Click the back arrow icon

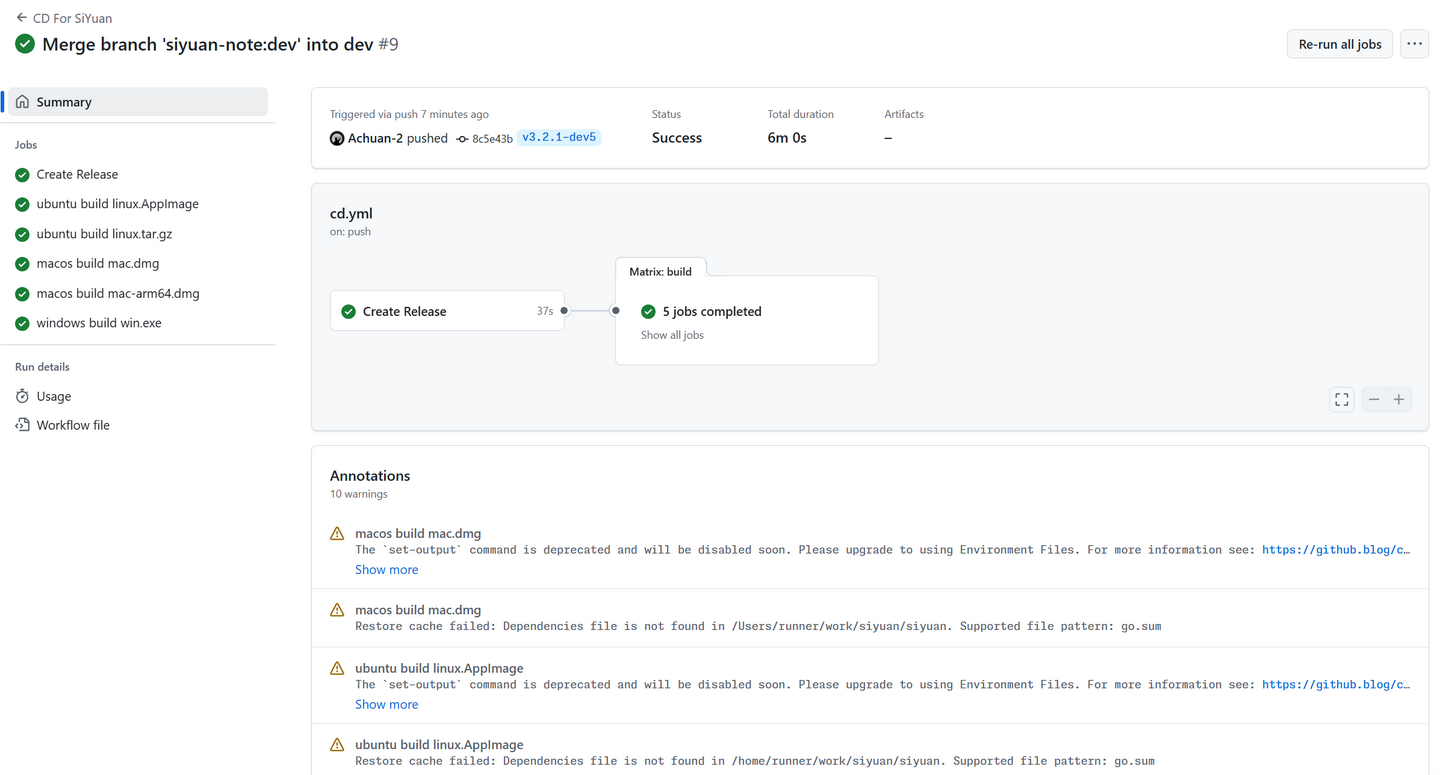click(x=21, y=18)
